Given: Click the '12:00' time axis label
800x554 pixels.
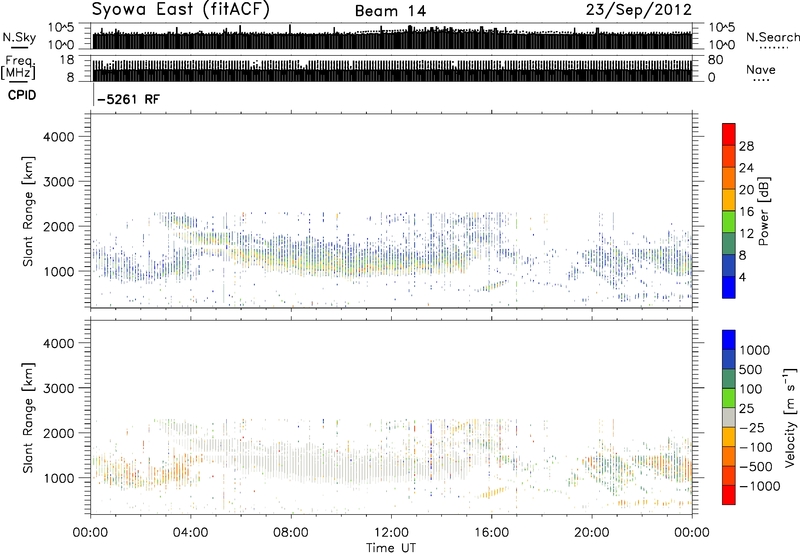Looking at the screenshot, I should click(391, 533).
